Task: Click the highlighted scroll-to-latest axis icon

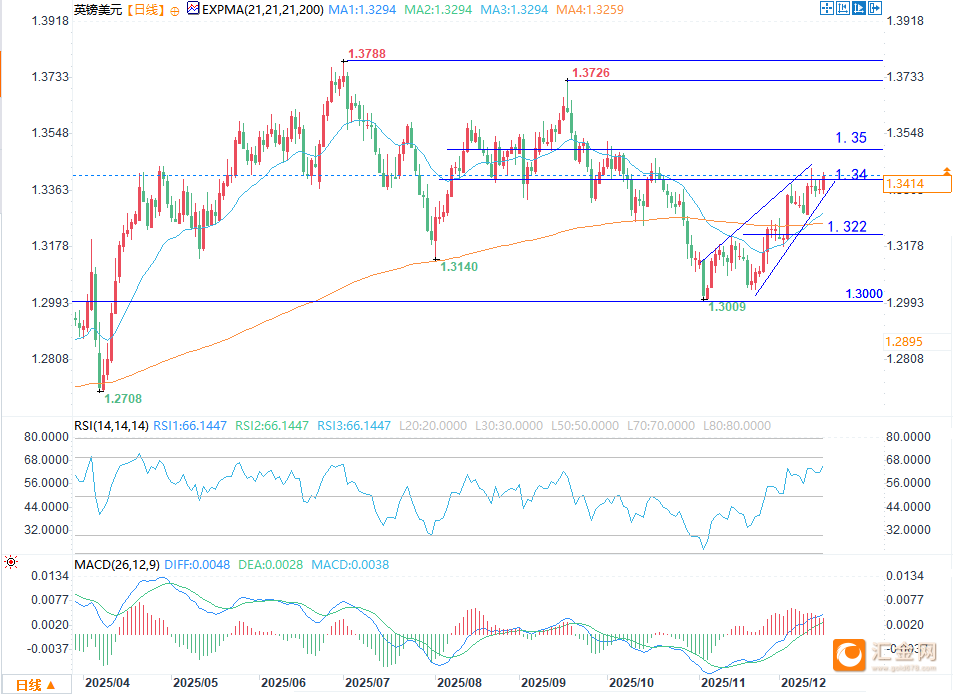Action: tap(859, 8)
